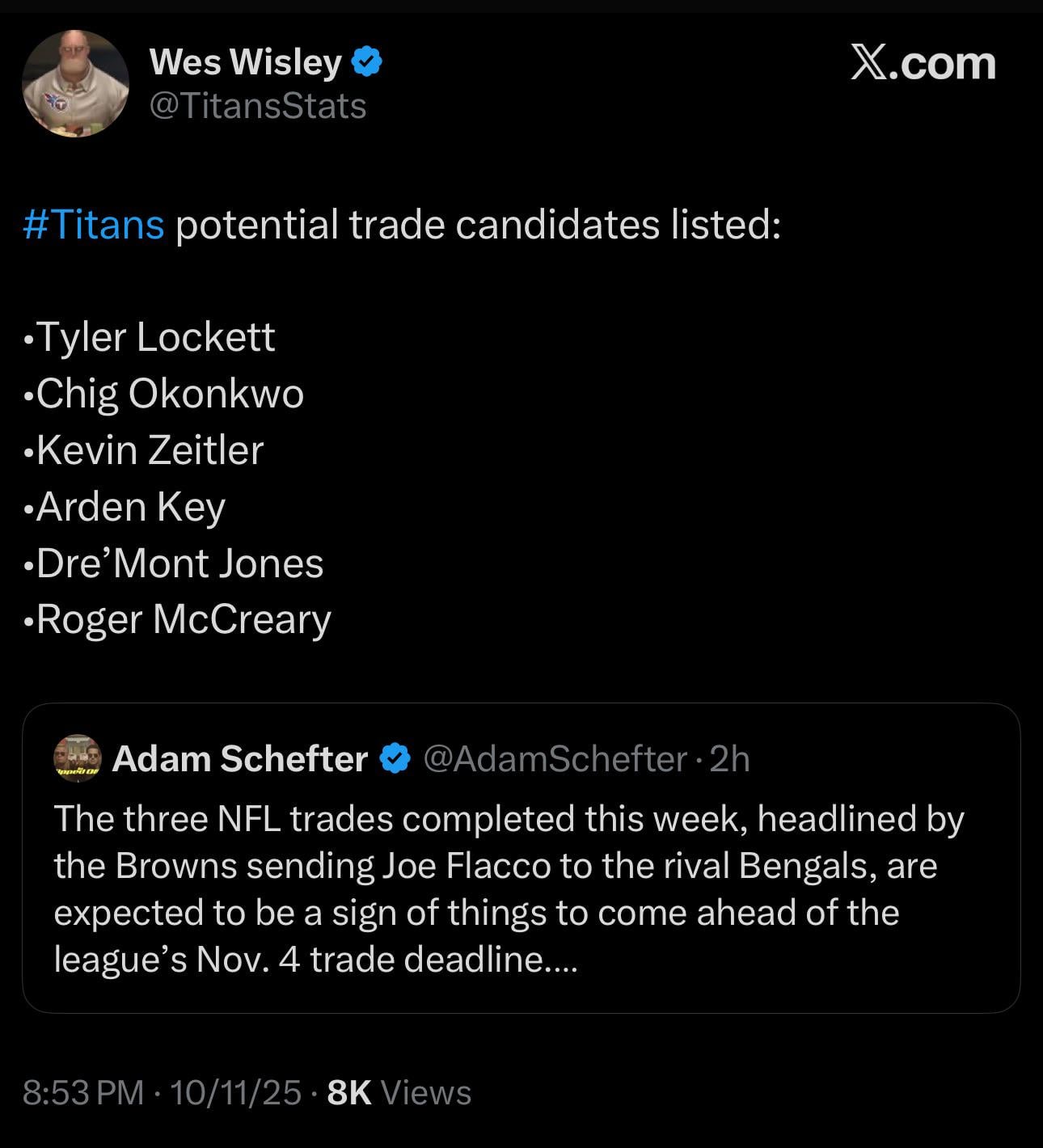Screen dimensions: 1043x1148
Task: Click the Chig Okonkwo list entry
Action: click(170, 394)
